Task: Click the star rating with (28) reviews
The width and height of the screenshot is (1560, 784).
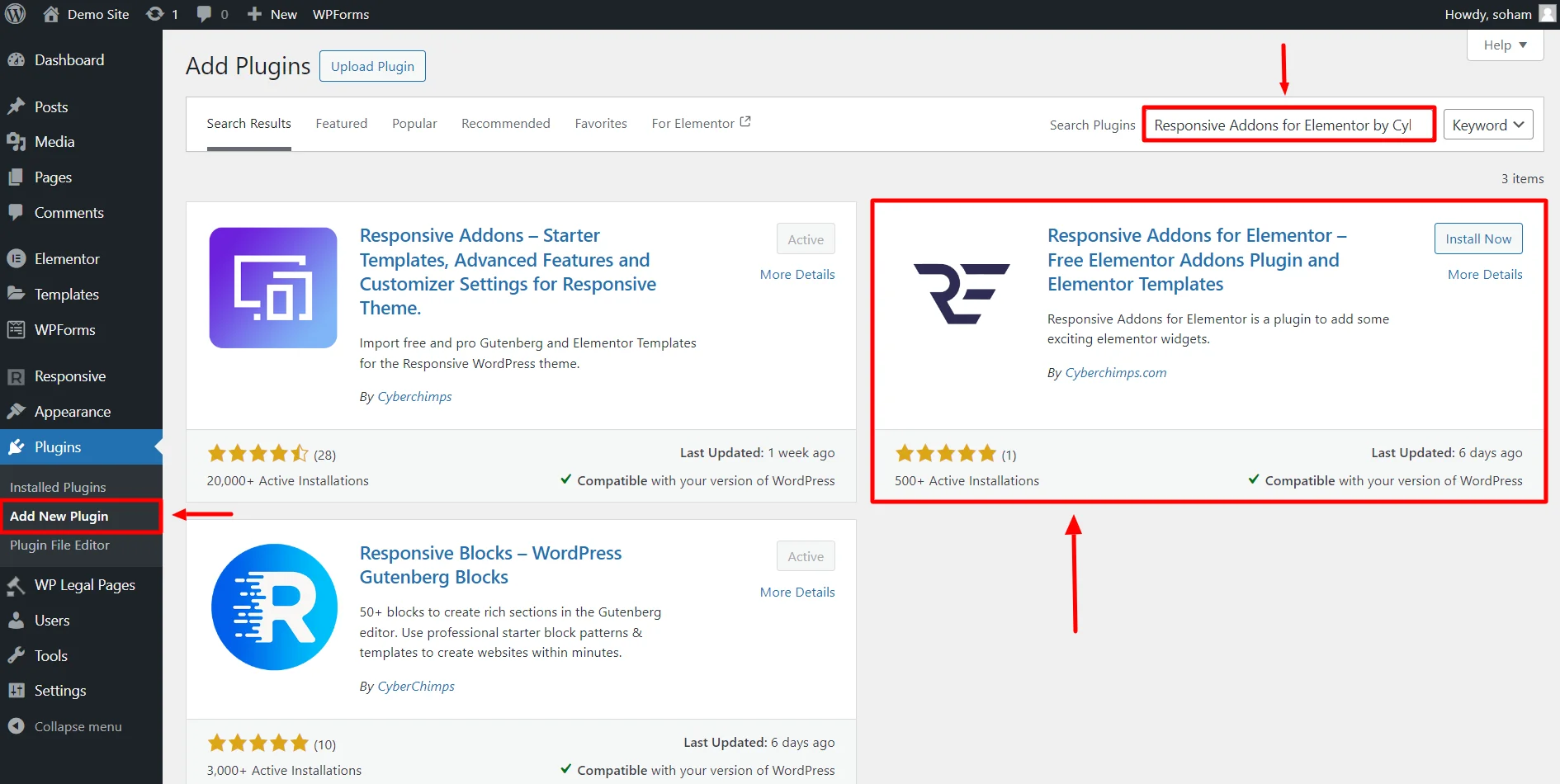Action: point(258,453)
